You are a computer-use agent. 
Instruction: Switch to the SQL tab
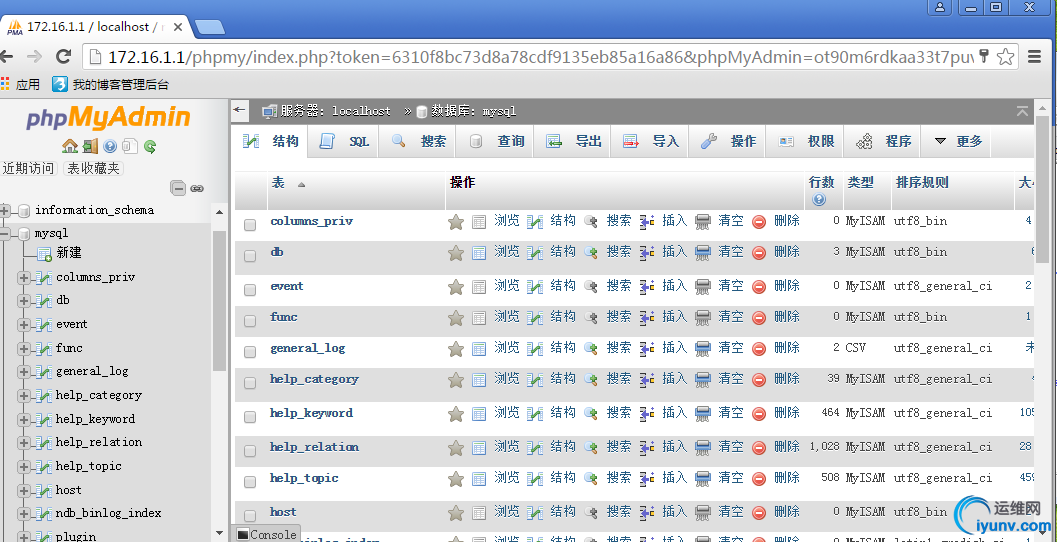tap(344, 142)
